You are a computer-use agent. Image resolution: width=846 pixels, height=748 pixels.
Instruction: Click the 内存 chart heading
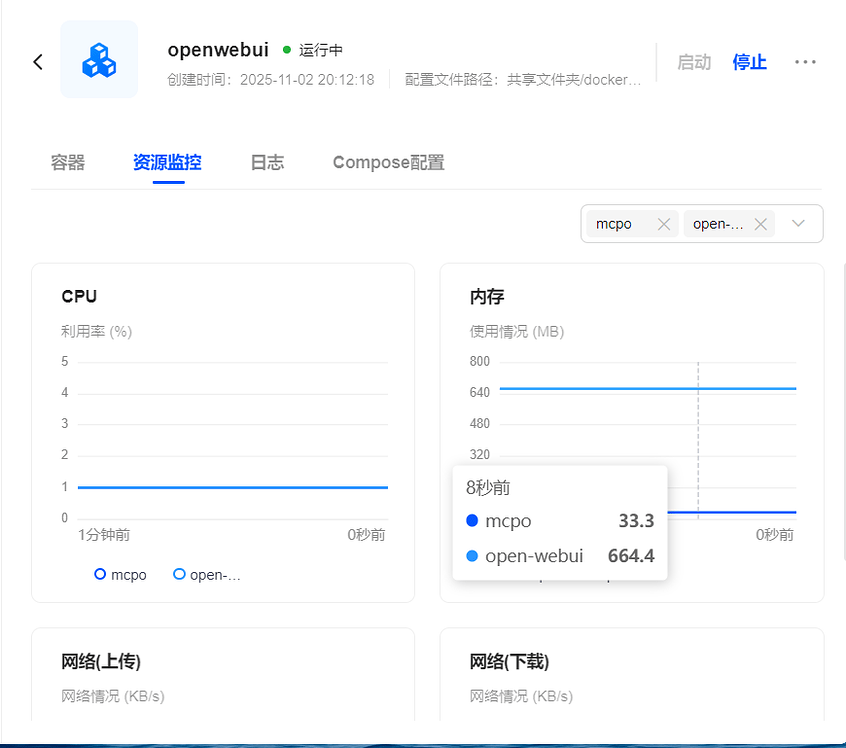point(487,296)
